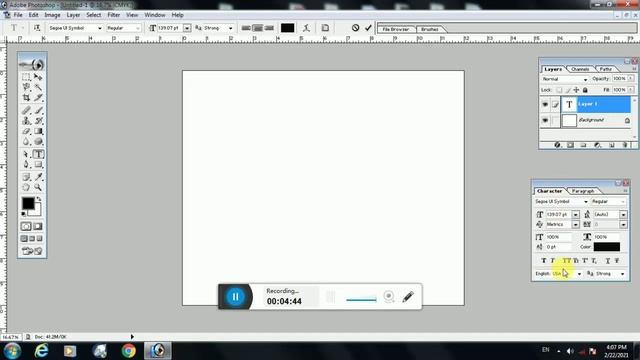Select the Pen tool
This screenshot has width=640, height=360.
pyautogui.click(x=26, y=164)
